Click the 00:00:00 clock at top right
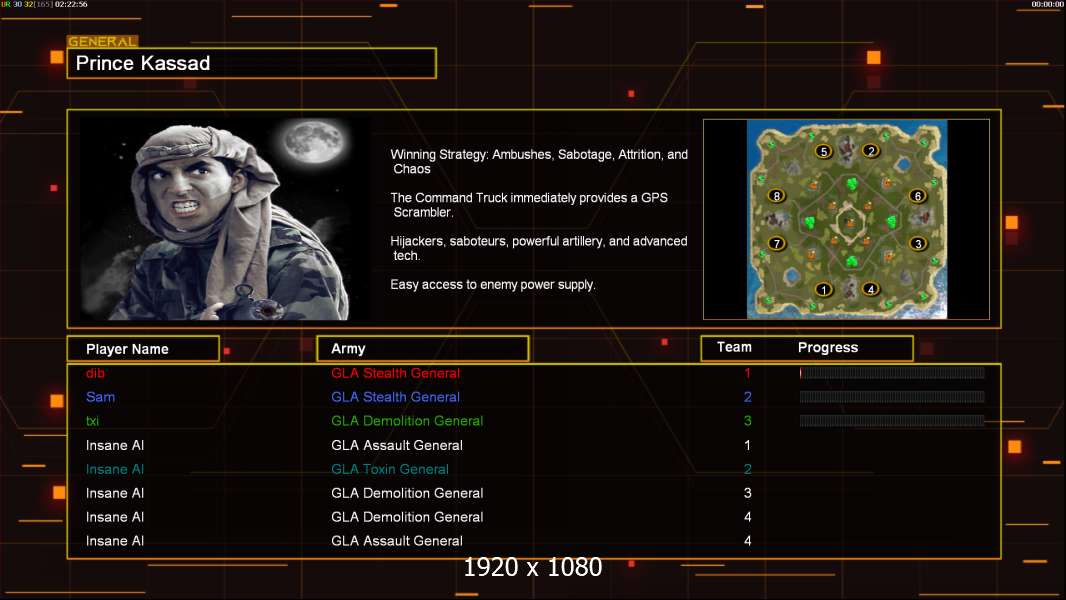 tap(1047, 4)
